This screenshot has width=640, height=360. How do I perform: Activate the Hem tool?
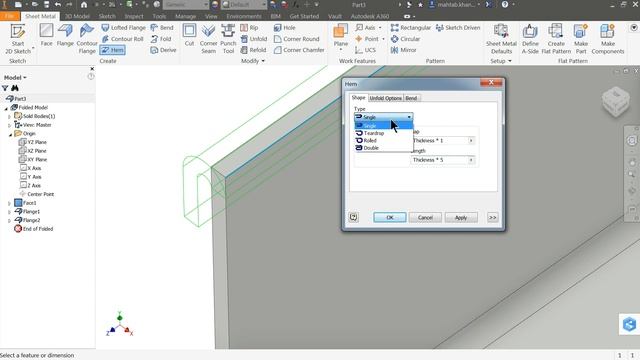[x=112, y=50]
